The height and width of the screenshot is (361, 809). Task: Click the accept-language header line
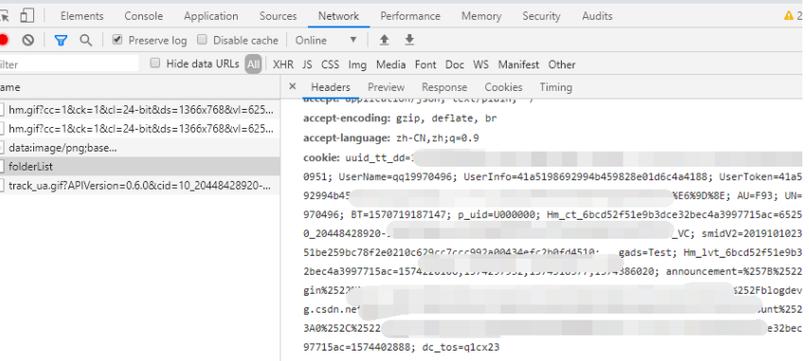391,138
